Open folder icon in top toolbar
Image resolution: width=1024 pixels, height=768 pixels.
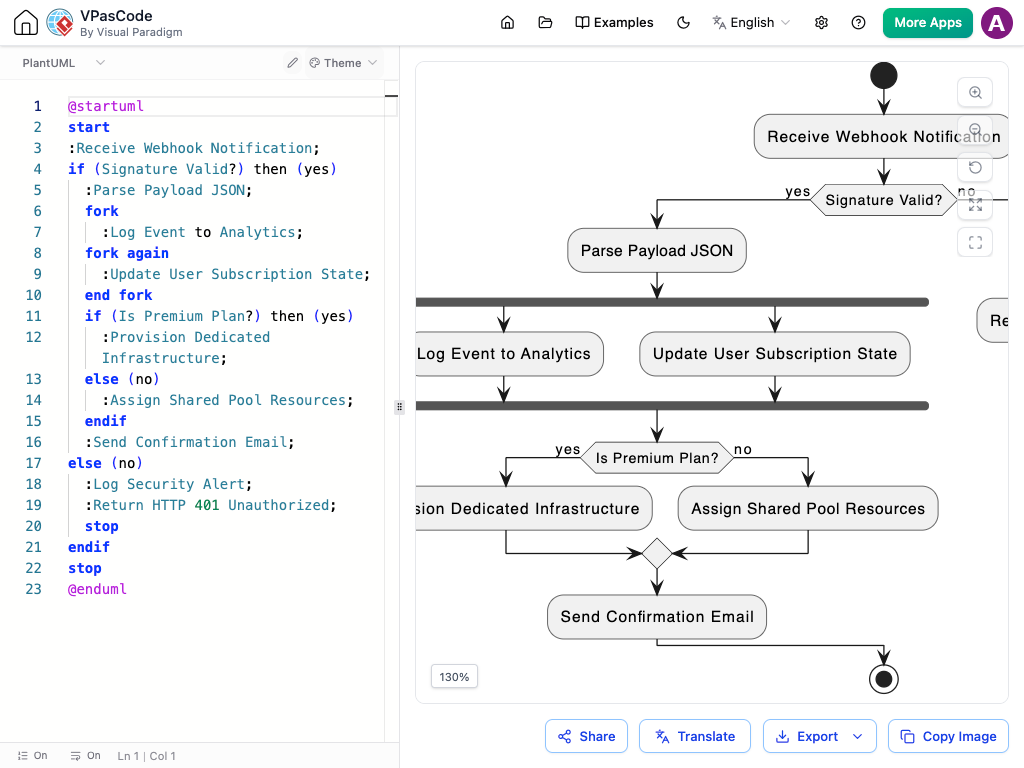coord(545,23)
